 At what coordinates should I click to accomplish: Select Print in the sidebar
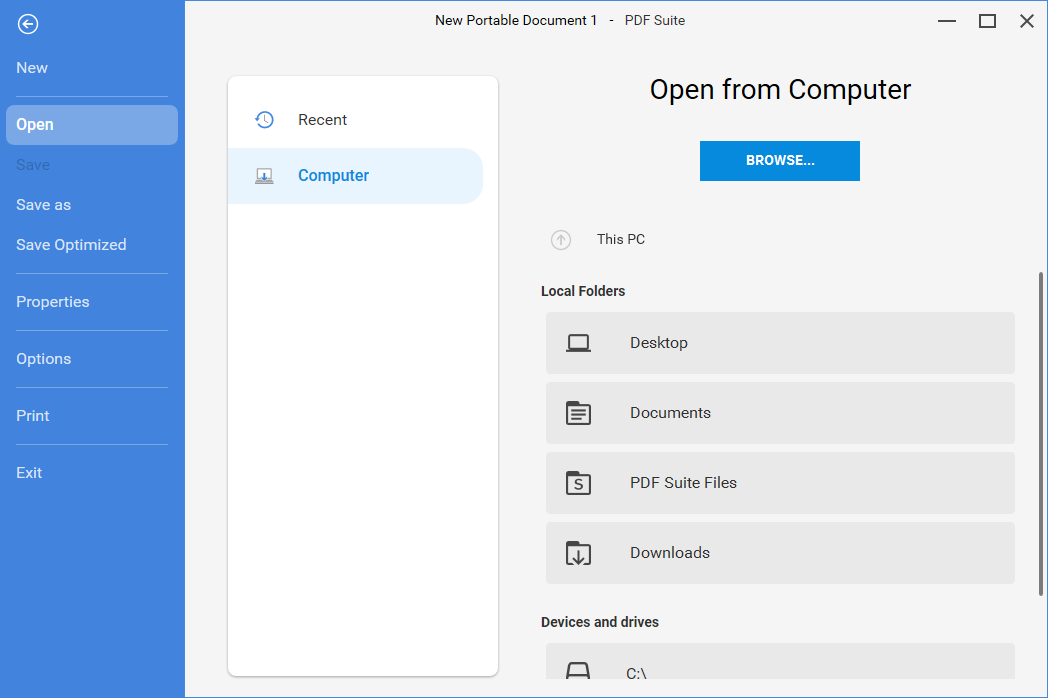pos(33,416)
